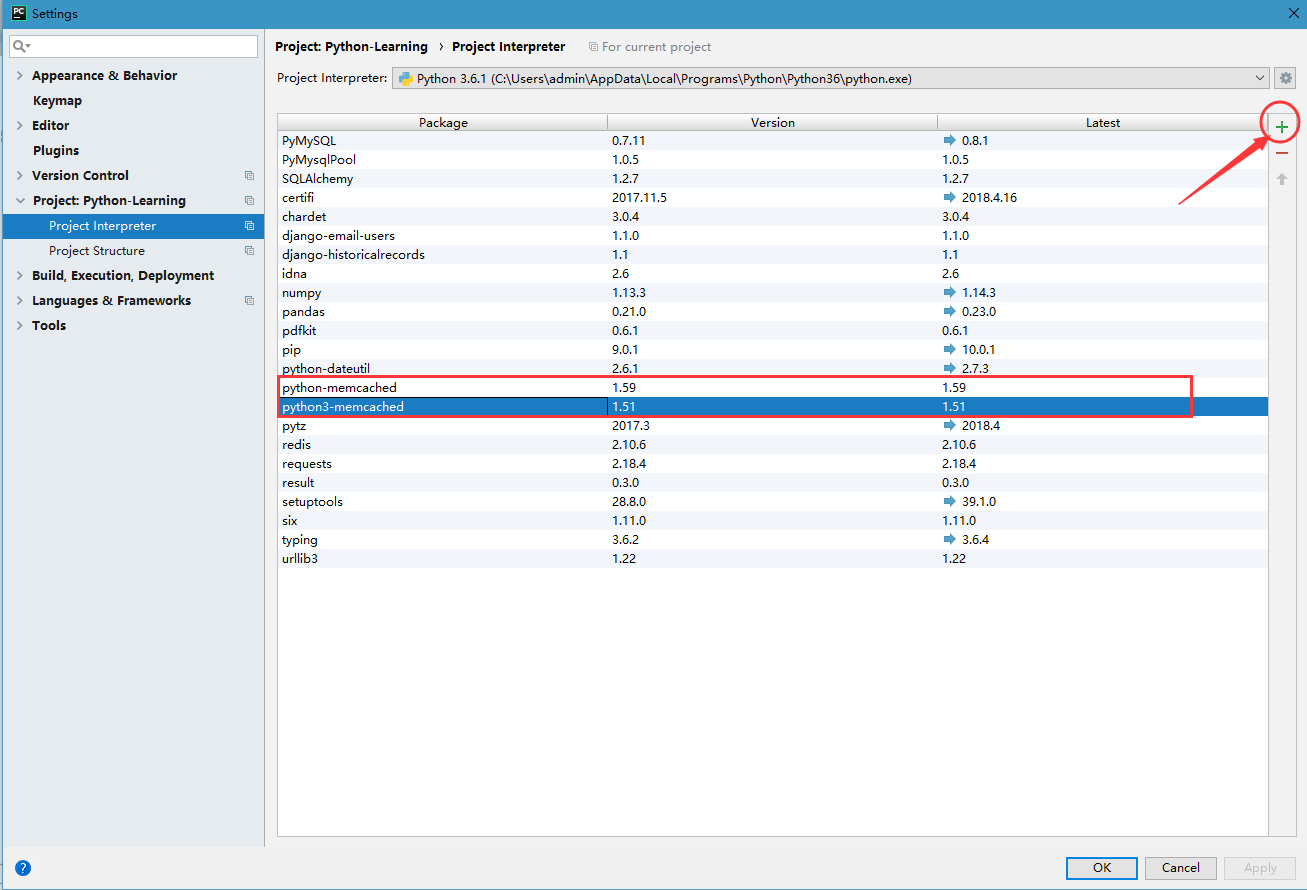1307x890 pixels.
Task: Select the chardet package row
Action: tap(773, 217)
